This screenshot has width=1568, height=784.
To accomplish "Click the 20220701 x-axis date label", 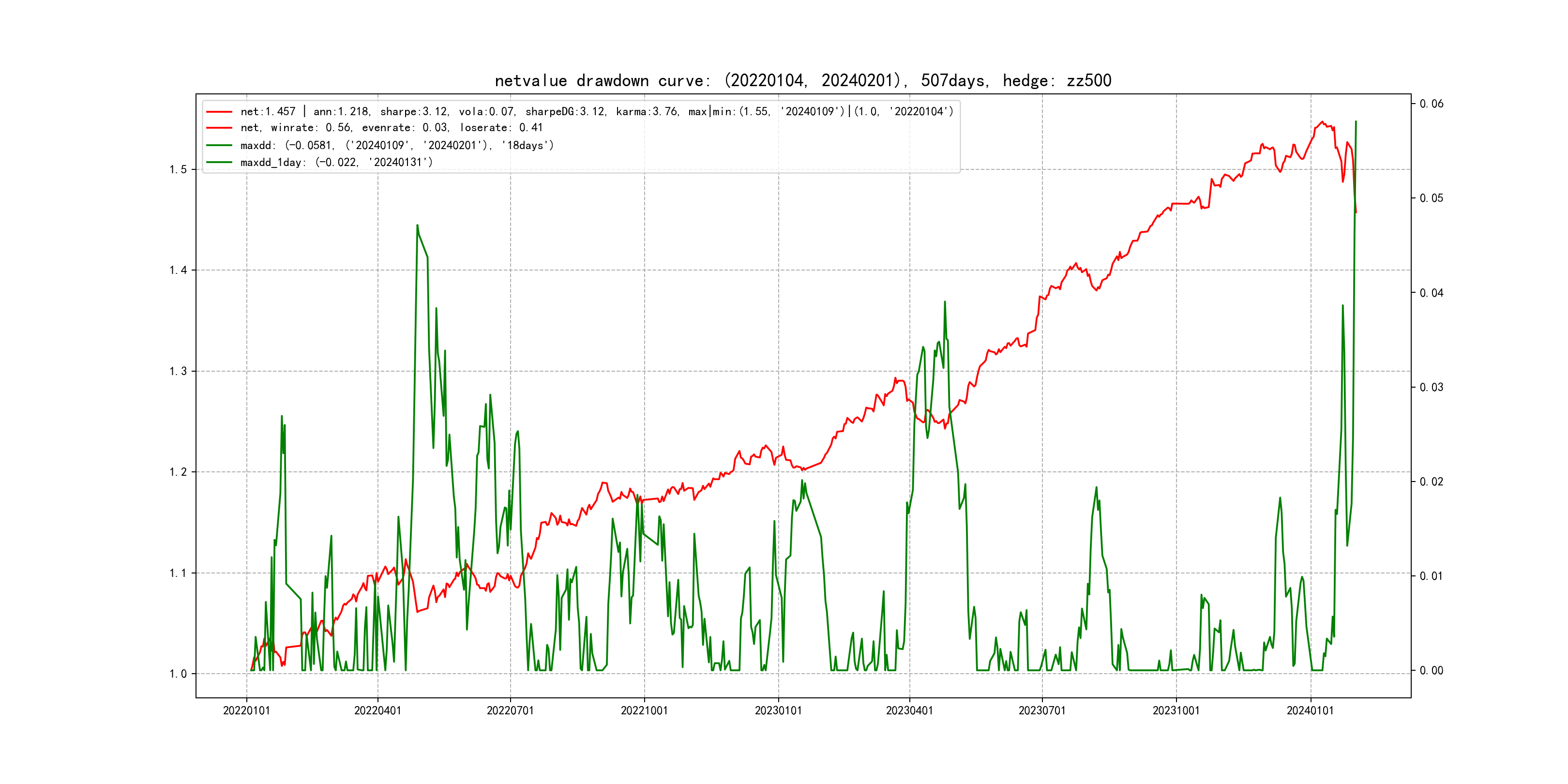I will point(510,710).
